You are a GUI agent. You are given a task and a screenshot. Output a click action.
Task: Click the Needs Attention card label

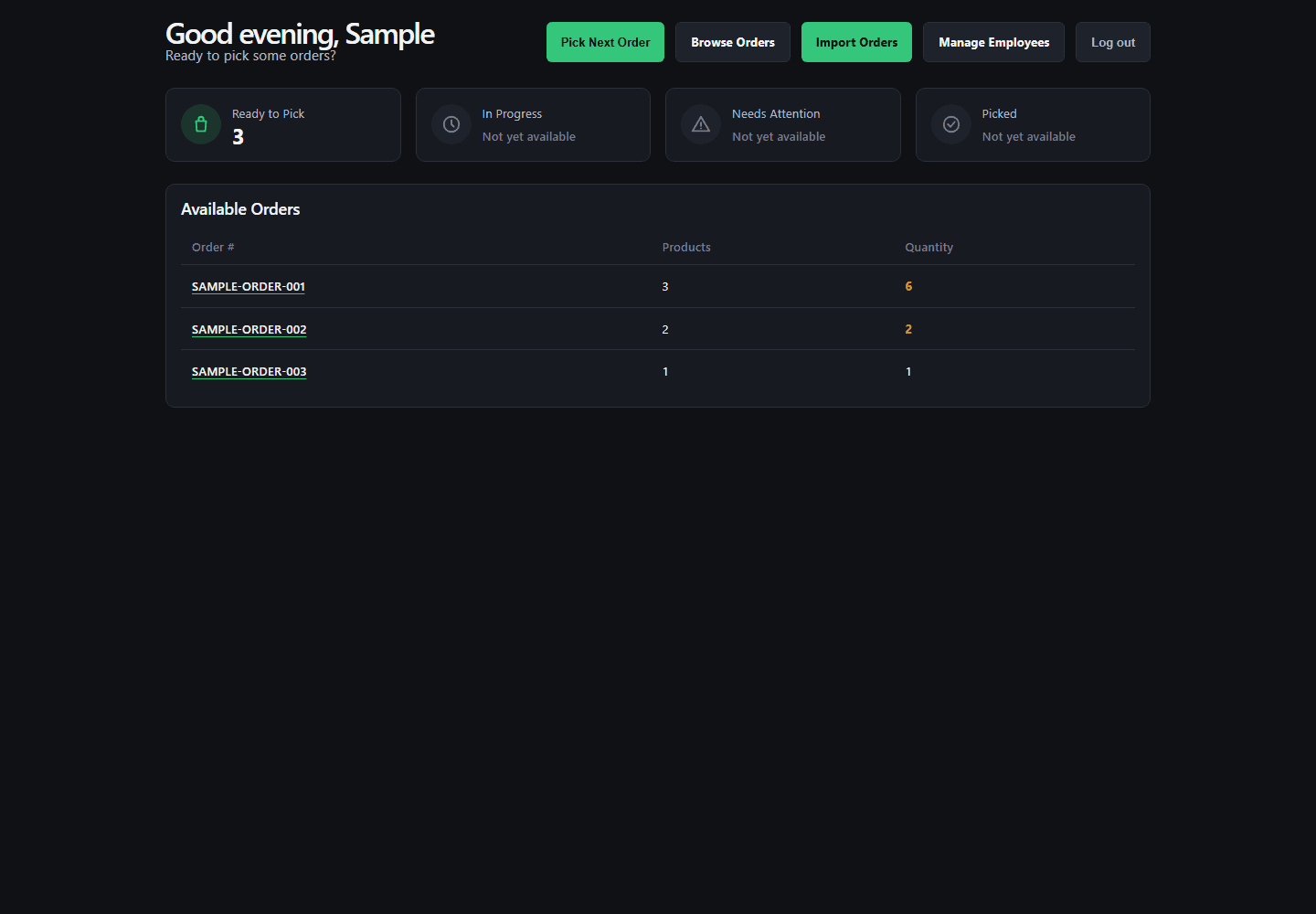pyautogui.click(x=776, y=113)
